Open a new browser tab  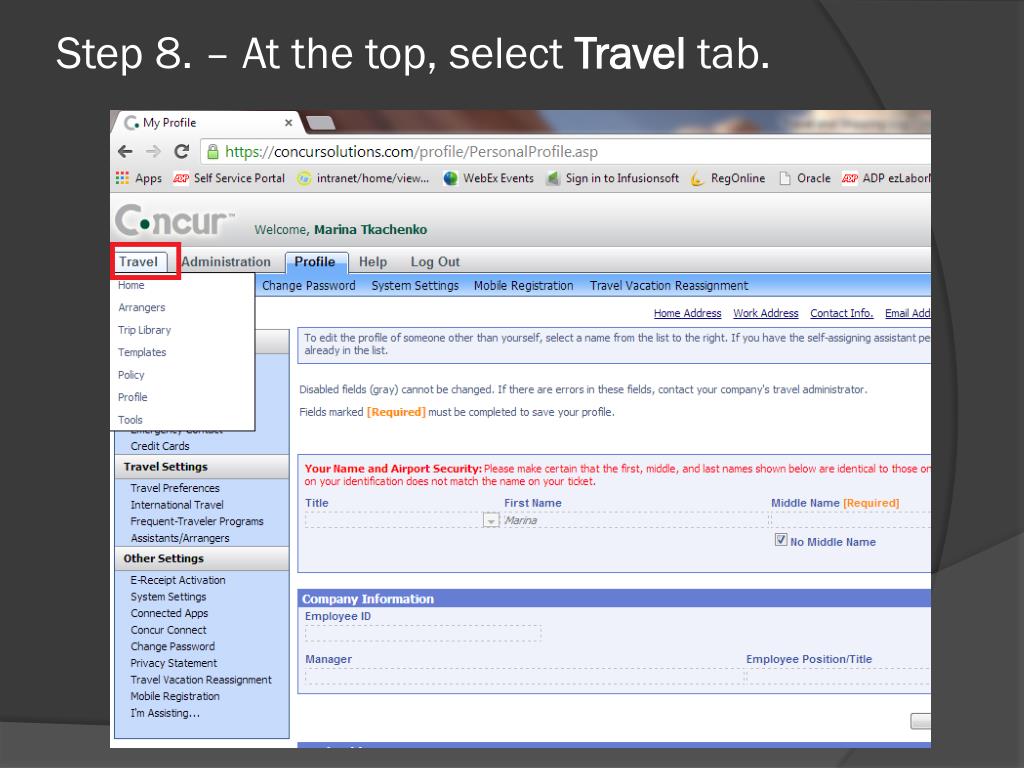pos(320,123)
